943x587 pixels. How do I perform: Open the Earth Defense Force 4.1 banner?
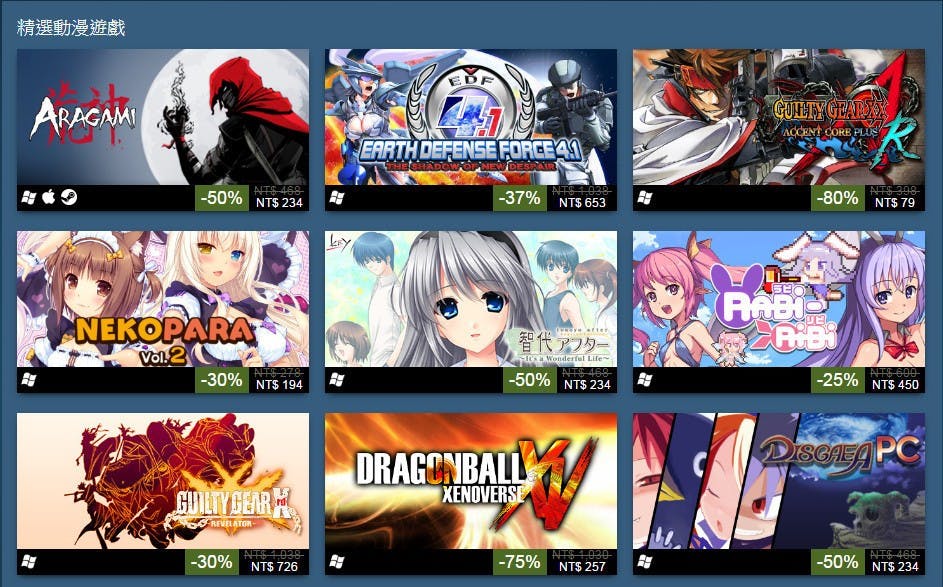click(471, 117)
